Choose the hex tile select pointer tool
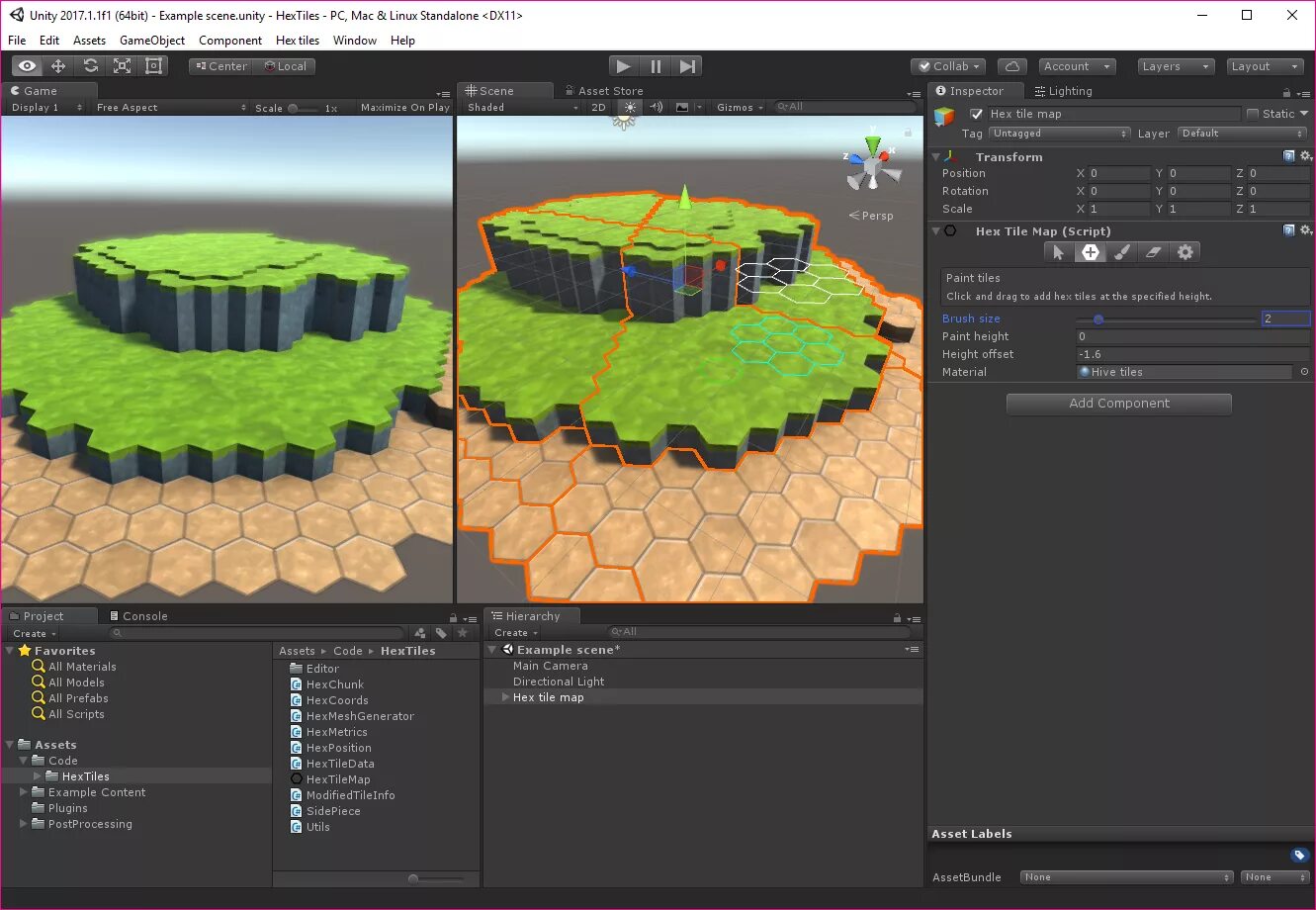Screen dimensions: 1316x910 1059,252
